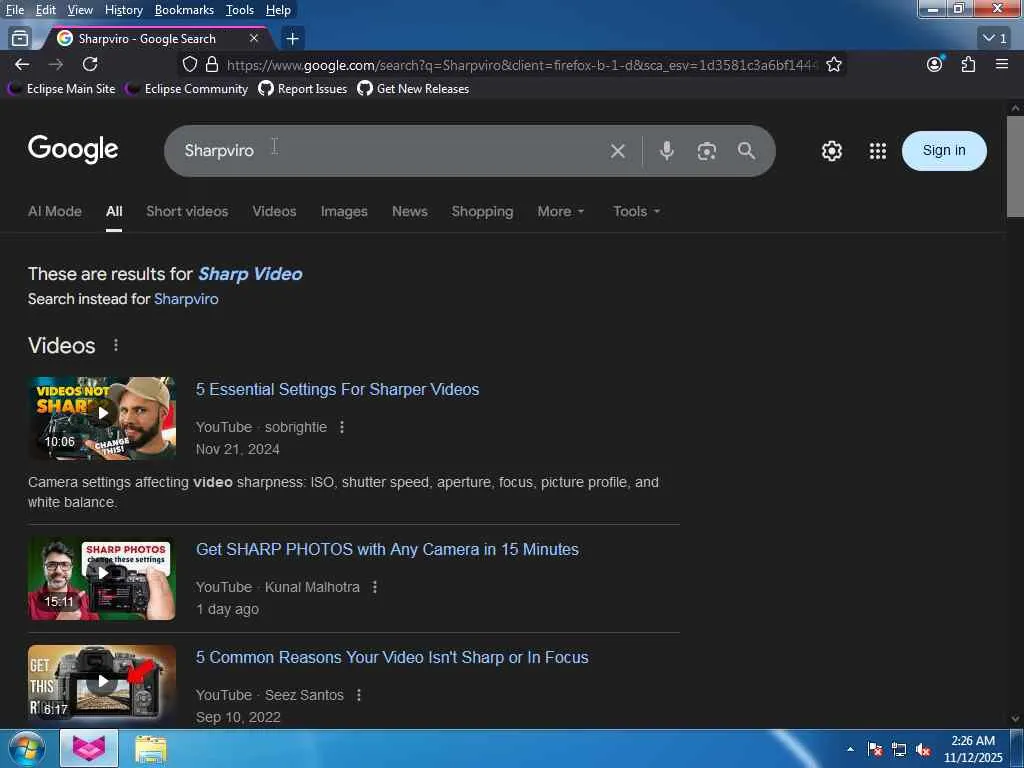Switch to AI Mode tab
The height and width of the screenshot is (768, 1024).
tap(55, 212)
